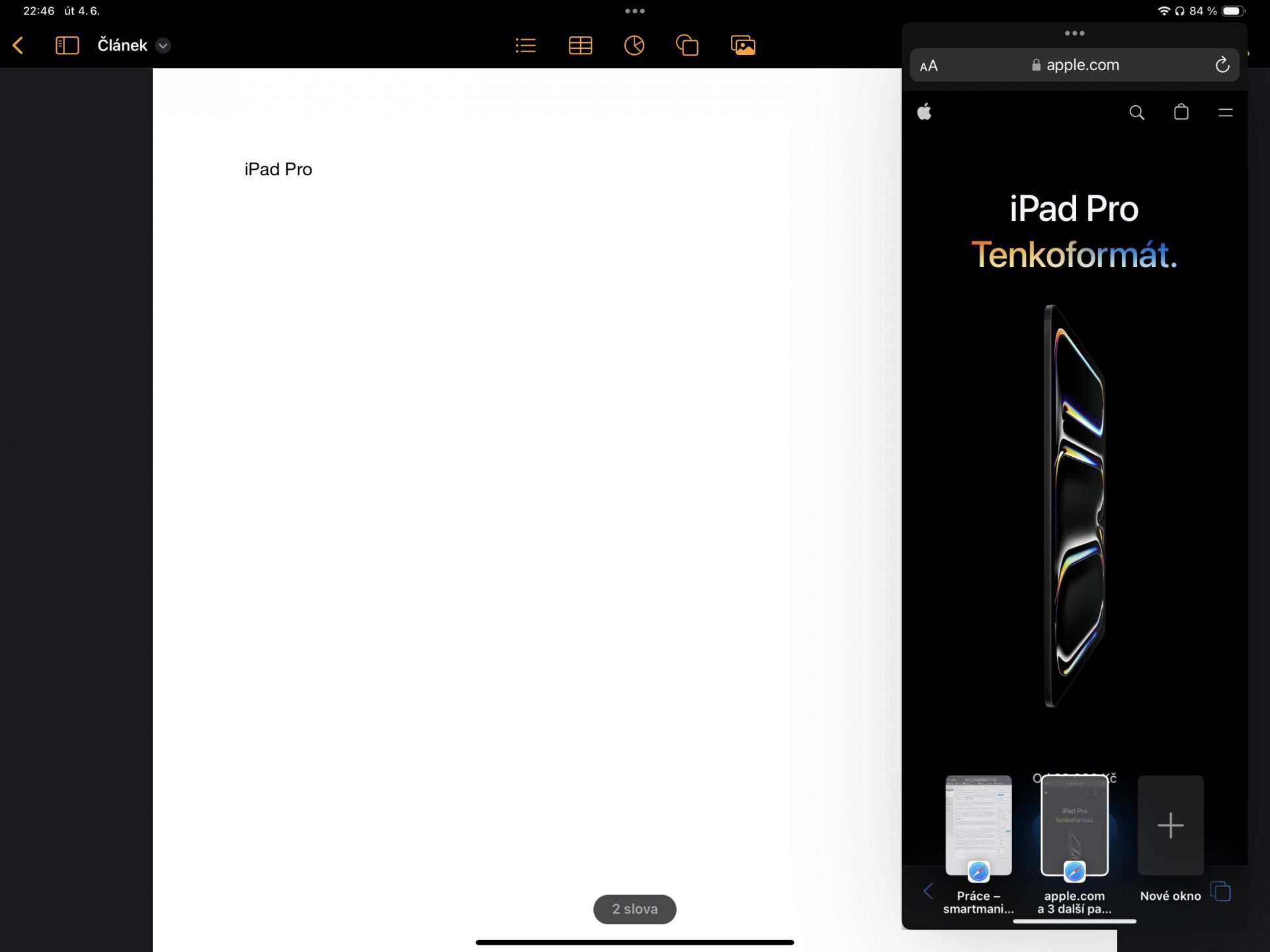Screen dimensions: 1270x952
Task: Open the list formatting icon in Pages toolbar
Action: click(526, 46)
